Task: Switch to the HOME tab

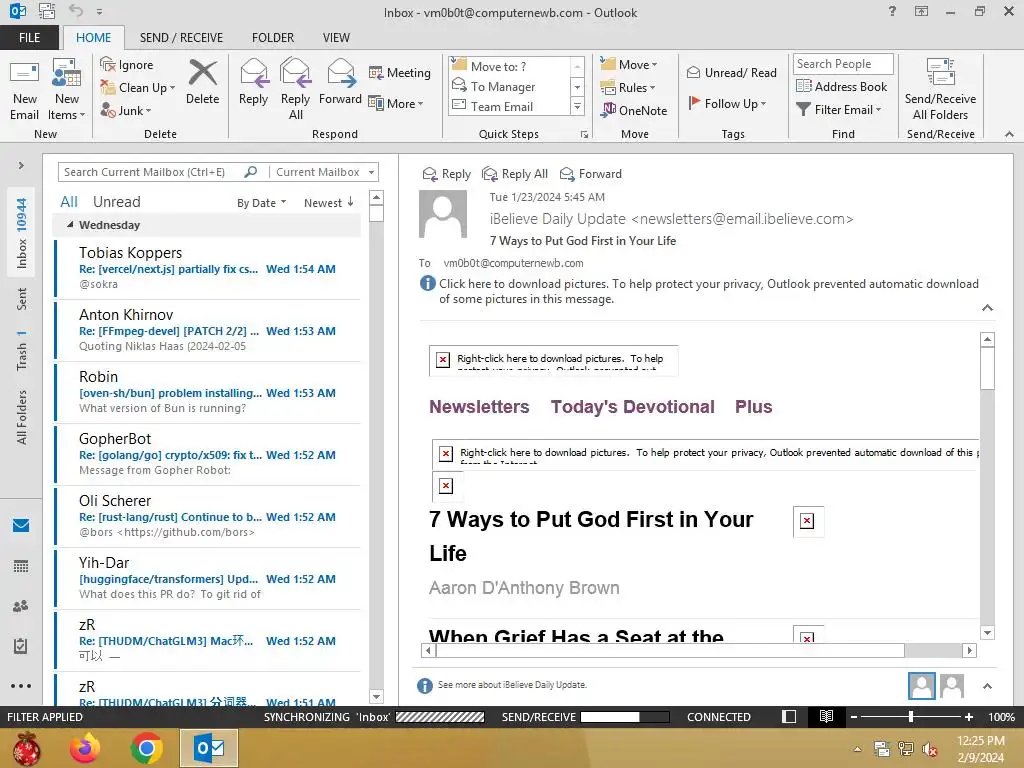Action: tap(93, 38)
